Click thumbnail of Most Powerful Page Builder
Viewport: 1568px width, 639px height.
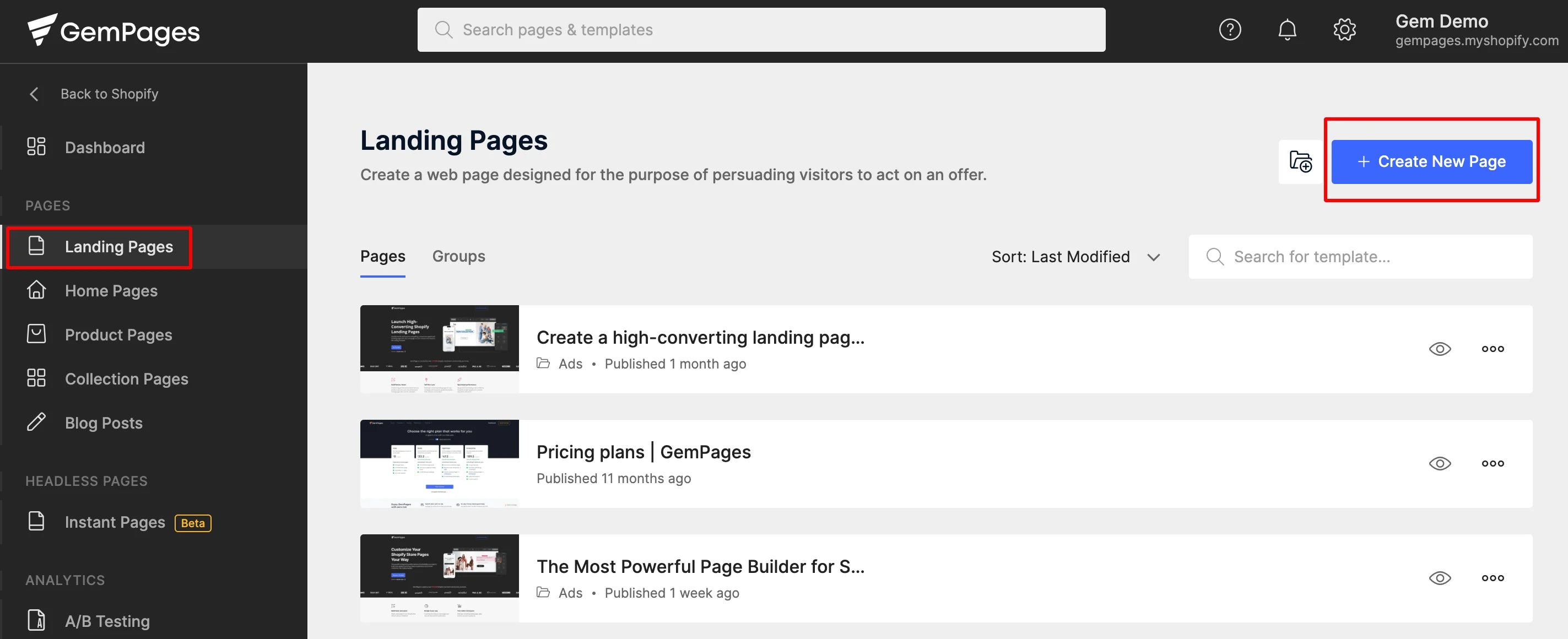click(440, 577)
